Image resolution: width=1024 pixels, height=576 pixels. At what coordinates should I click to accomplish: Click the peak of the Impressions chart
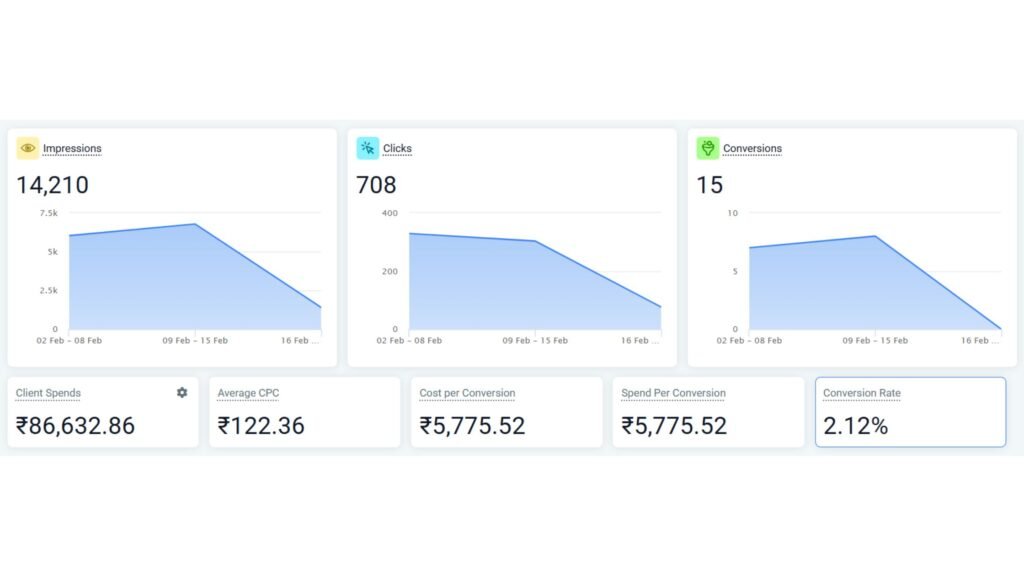(x=195, y=224)
